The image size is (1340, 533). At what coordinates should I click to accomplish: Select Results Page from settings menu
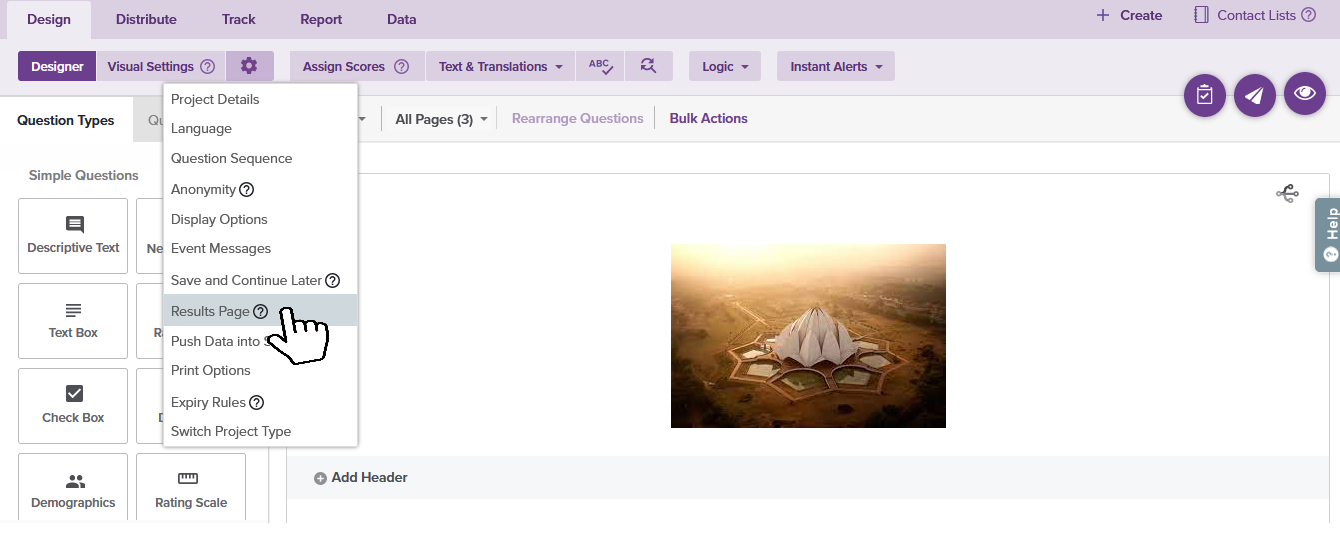pyautogui.click(x=210, y=311)
